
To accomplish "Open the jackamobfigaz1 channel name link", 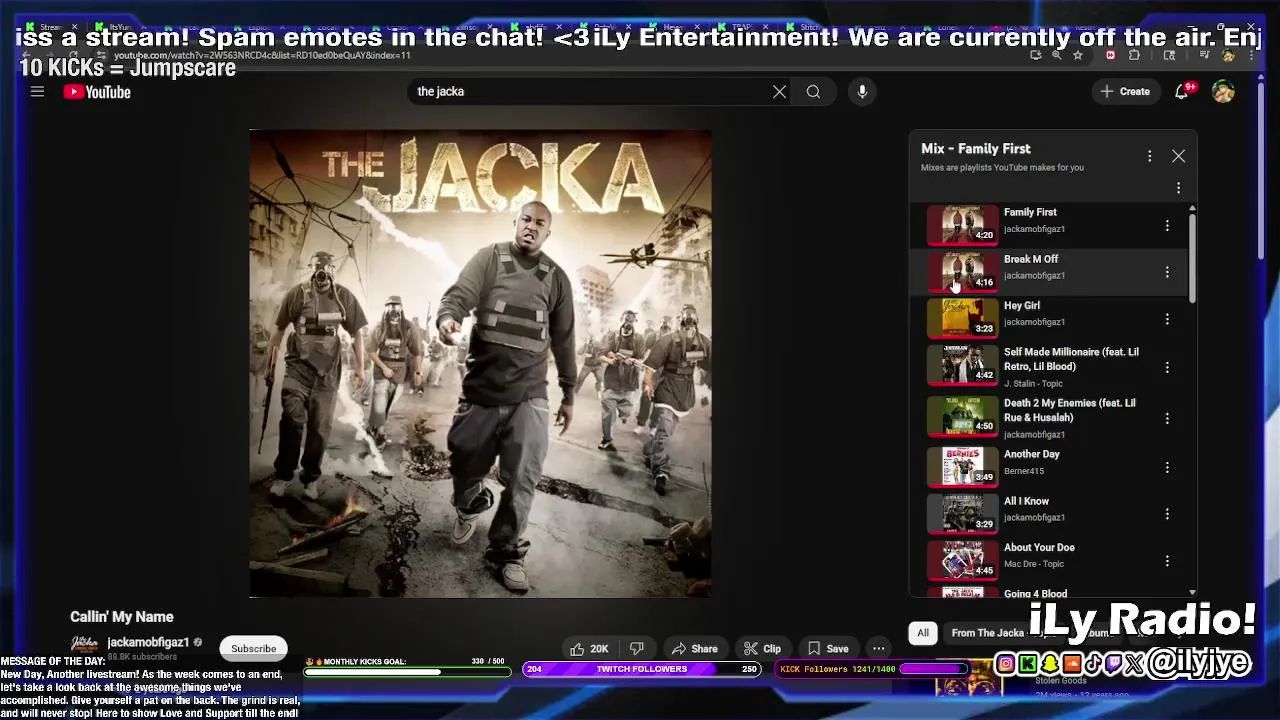I will (x=148, y=642).
